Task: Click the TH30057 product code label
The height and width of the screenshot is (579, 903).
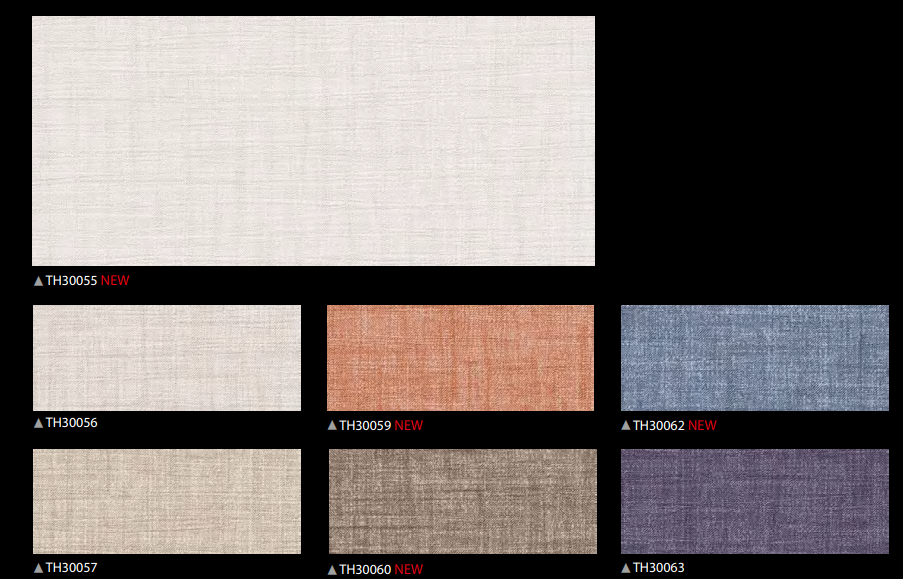Action: click(x=71, y=567)
